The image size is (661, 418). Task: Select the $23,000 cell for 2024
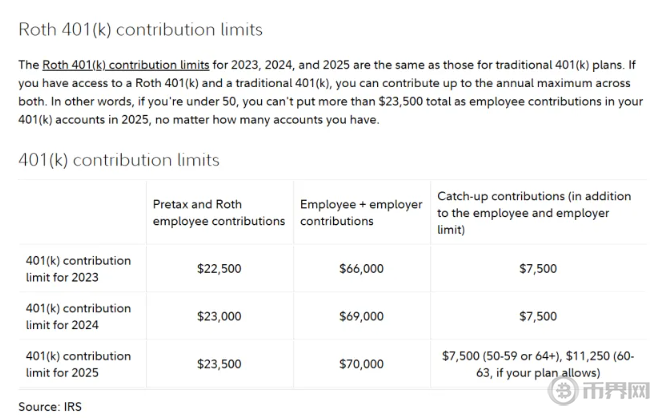(218, 316)
